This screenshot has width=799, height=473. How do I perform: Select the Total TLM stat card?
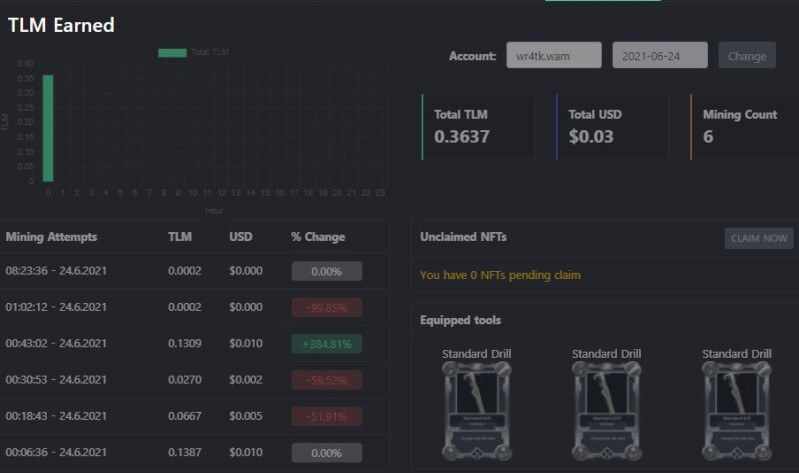(478, 127)
